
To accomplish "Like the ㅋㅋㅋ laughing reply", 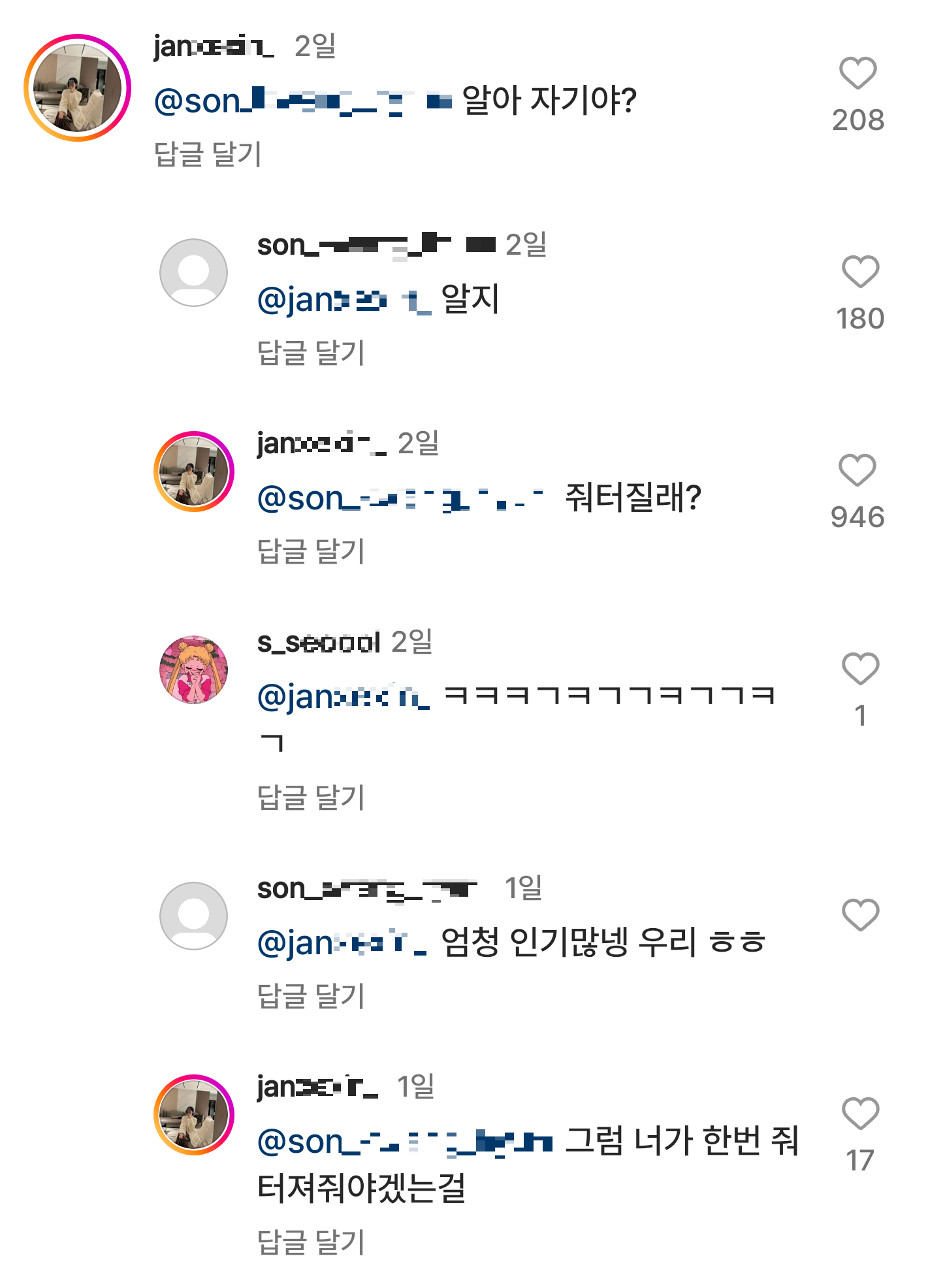I will 860,669.
